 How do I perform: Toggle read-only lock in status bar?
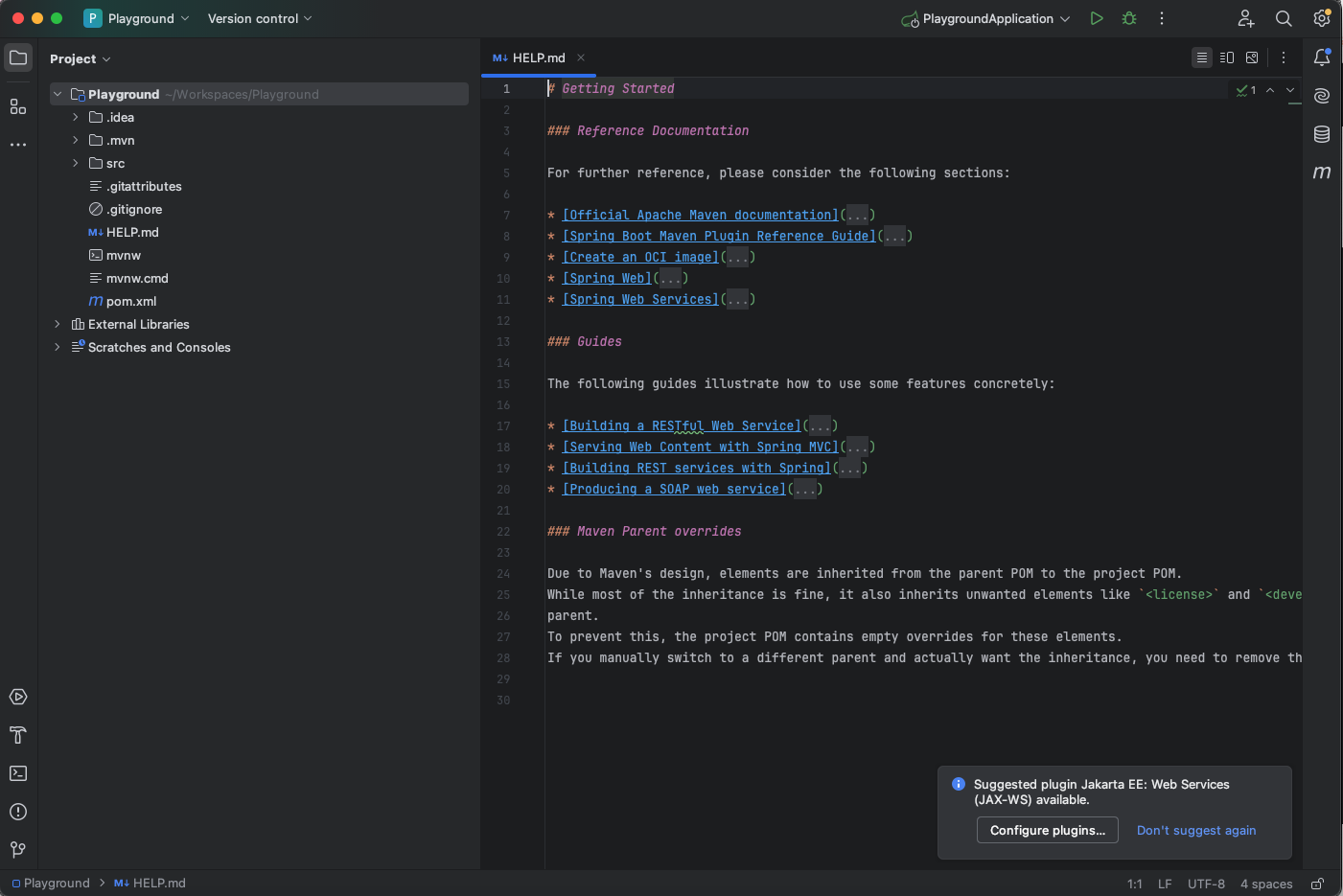point(1318,884)
